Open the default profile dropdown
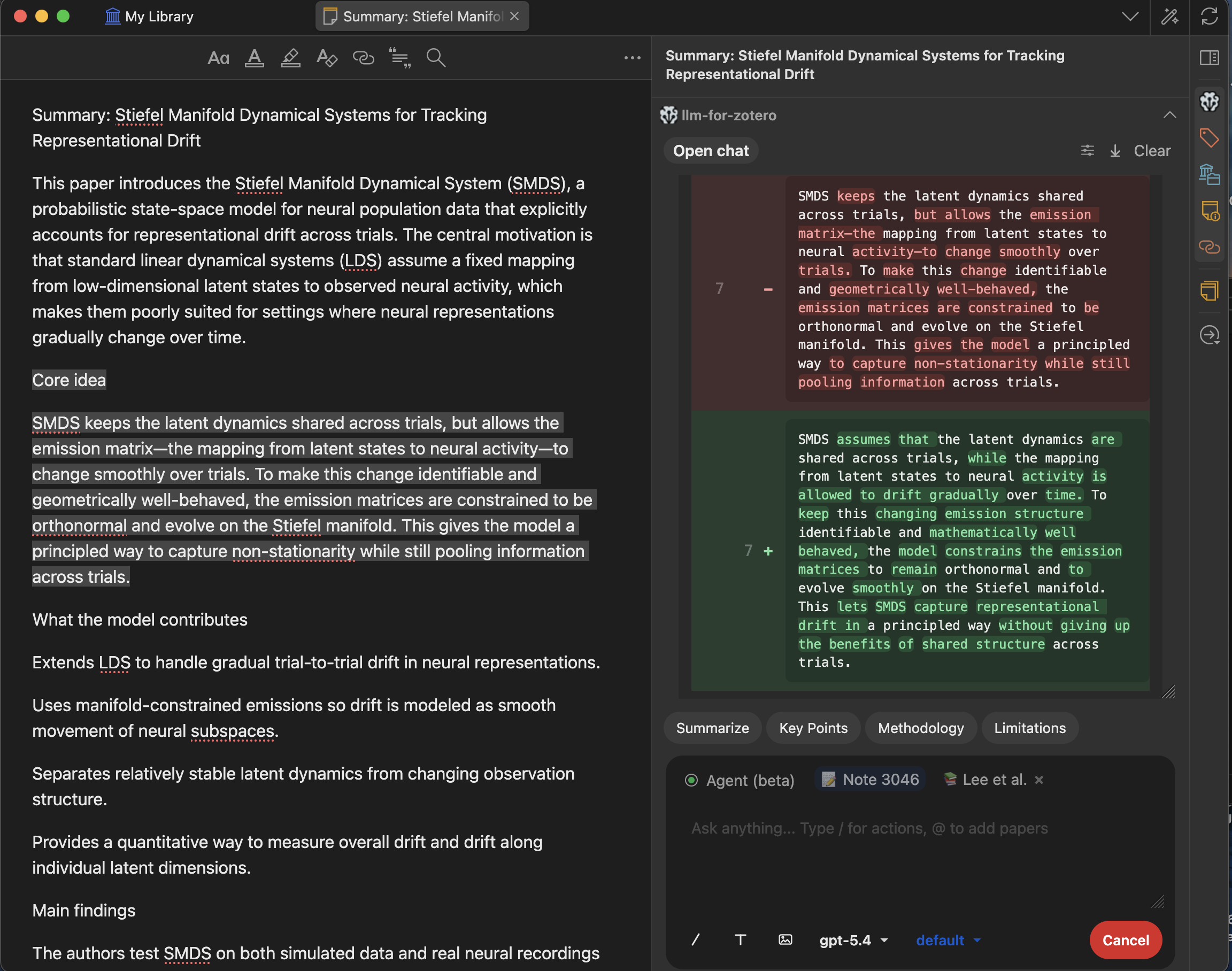This screenshot has width=1232, height=971. (x=948, y=941)
